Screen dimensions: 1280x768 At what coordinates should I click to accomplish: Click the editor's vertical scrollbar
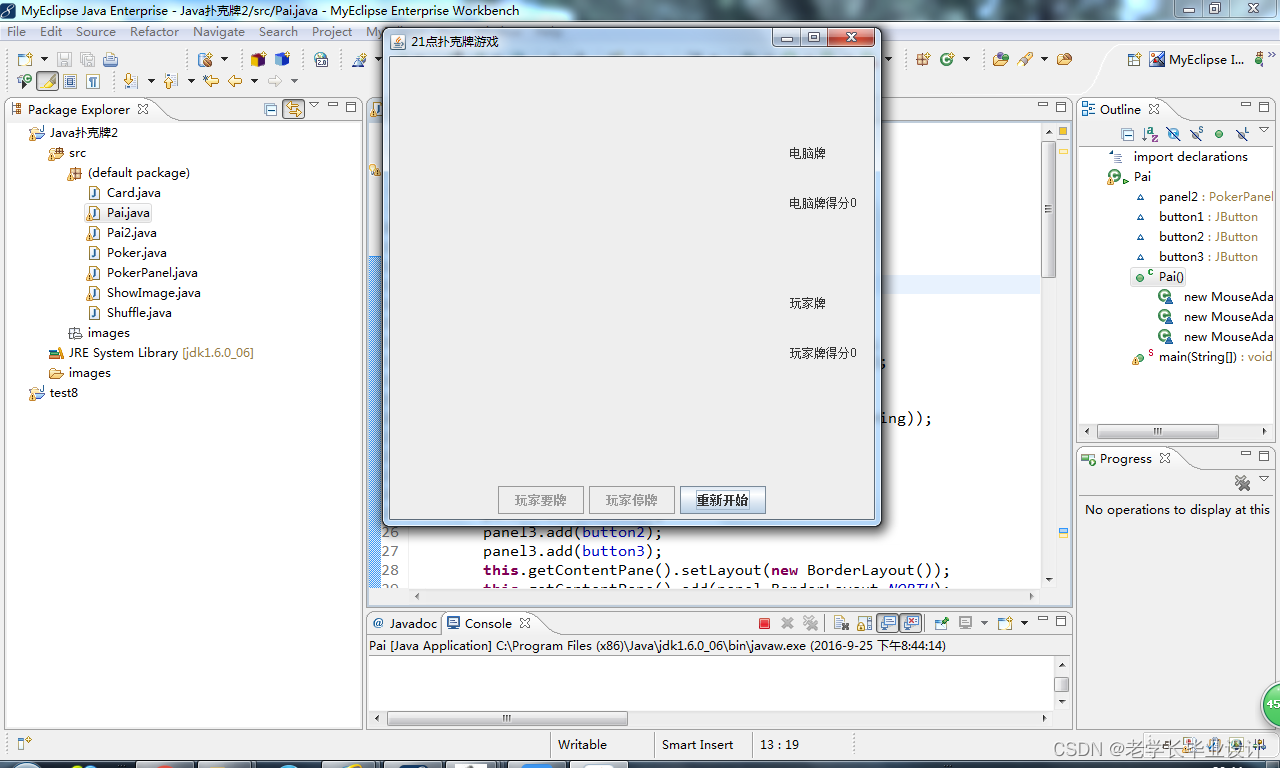pos(1050,200)
